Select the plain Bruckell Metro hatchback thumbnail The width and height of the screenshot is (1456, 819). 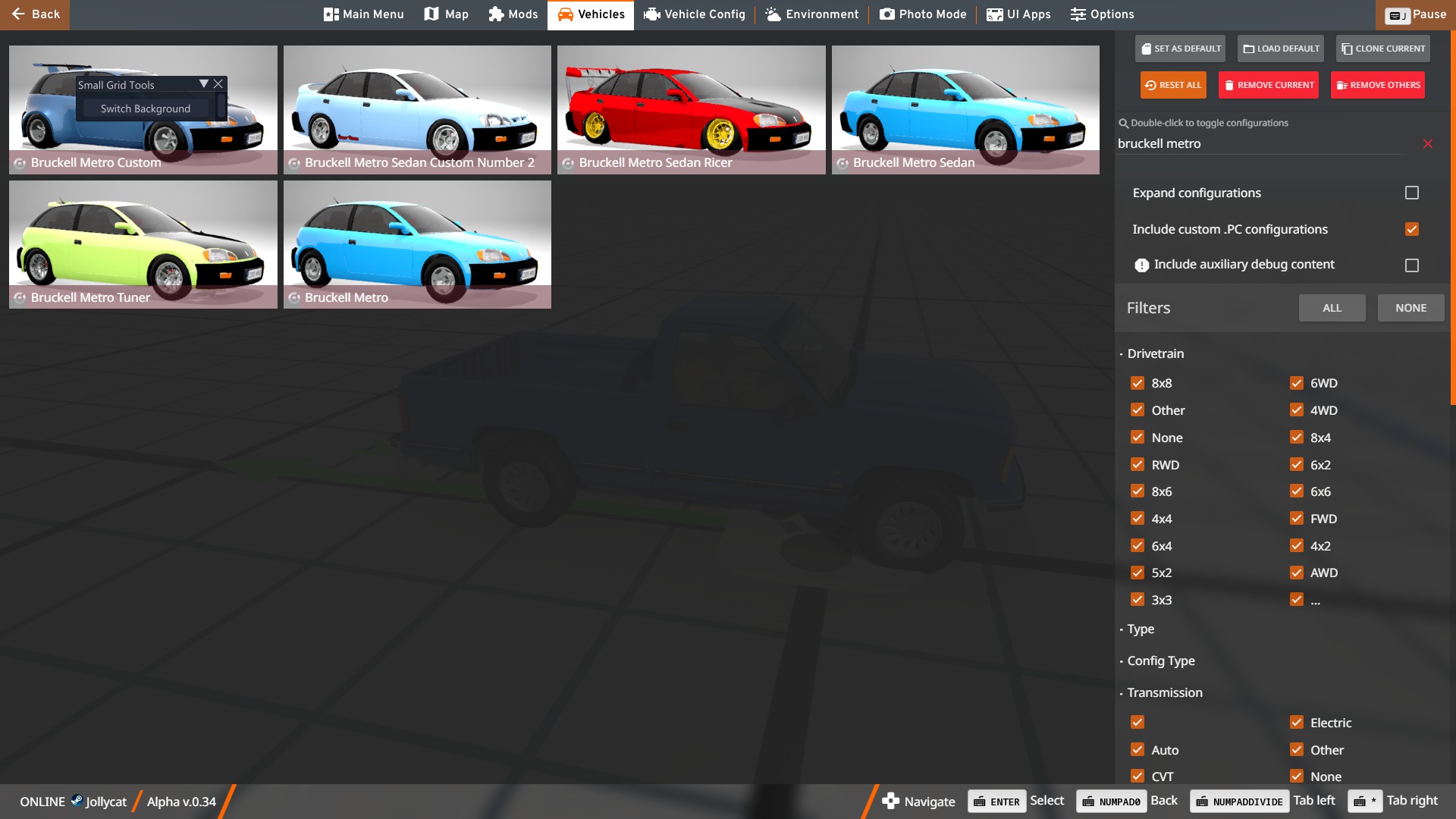tap(417, 244)
